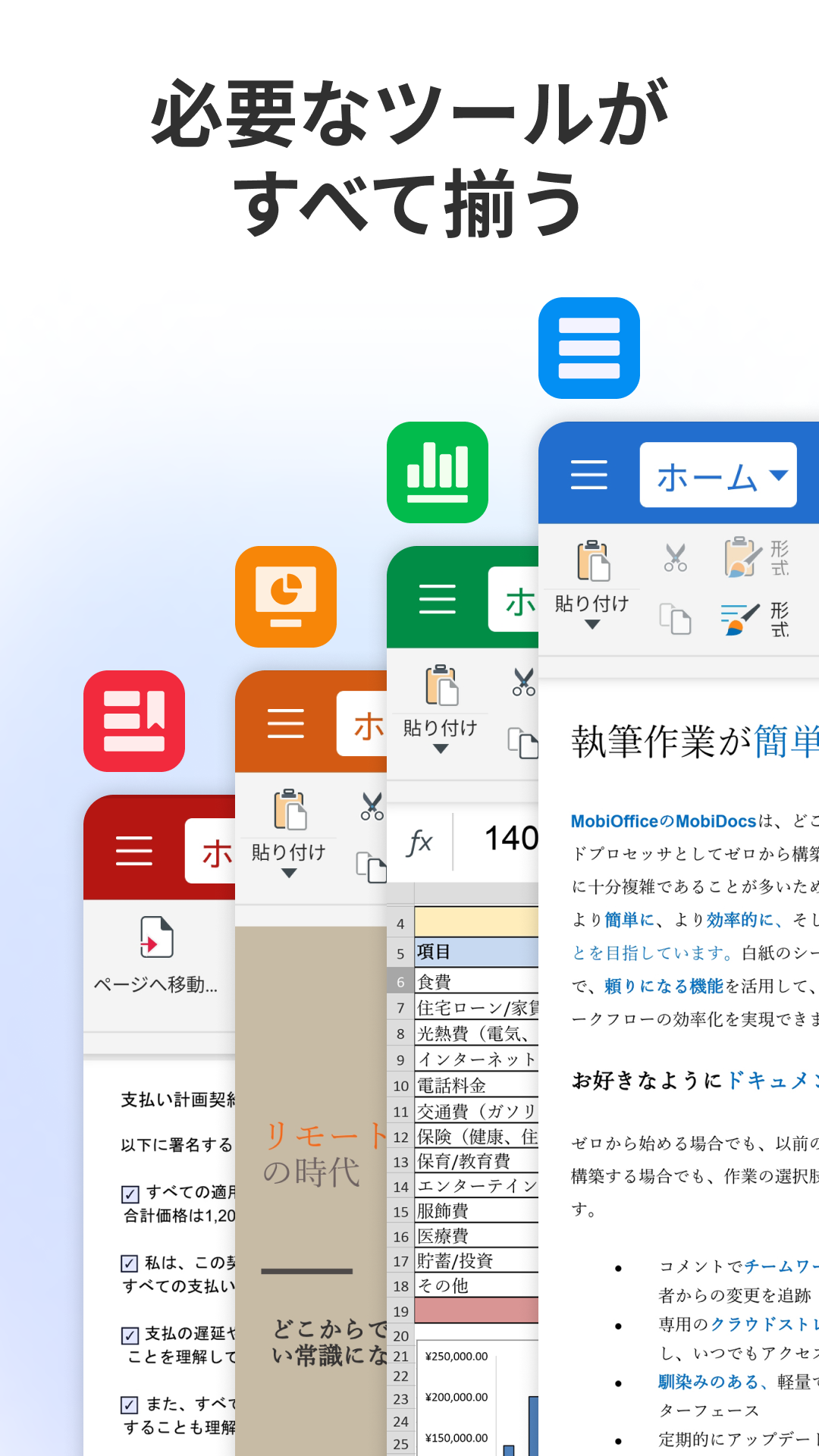Select the 医療費 cell
This screenshot has width=819, height=1456.
[476, 1236]
